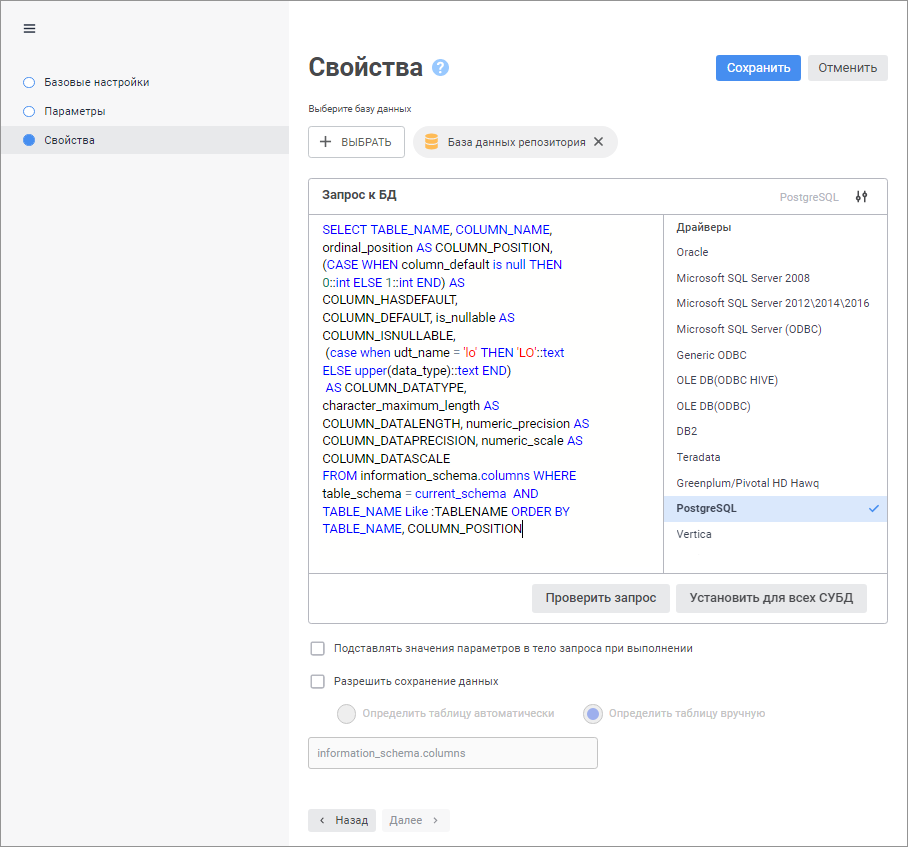
Task: Switch to the Параметры step
Action: point(74,111)
